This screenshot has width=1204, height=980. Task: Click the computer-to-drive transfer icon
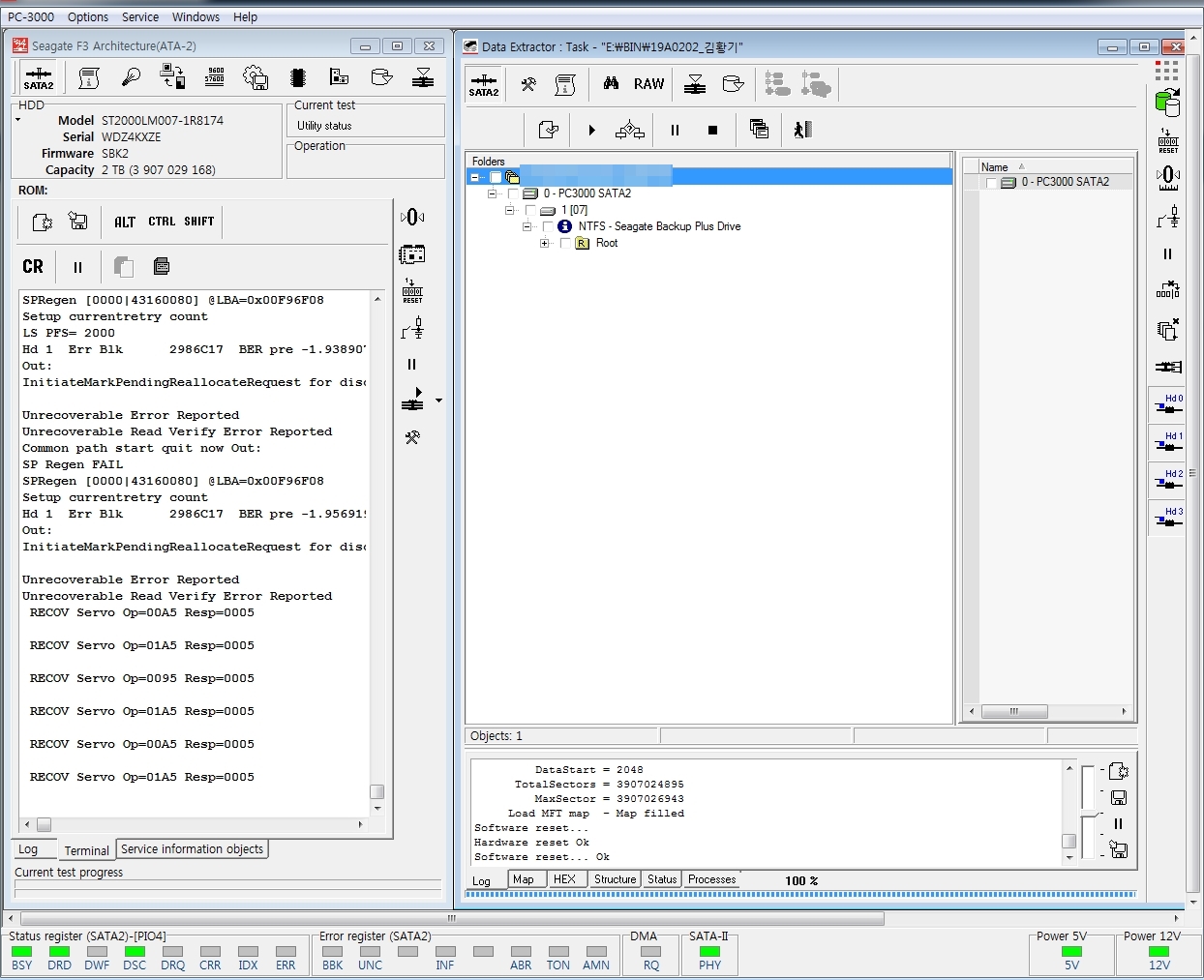[x=172, y=77]
